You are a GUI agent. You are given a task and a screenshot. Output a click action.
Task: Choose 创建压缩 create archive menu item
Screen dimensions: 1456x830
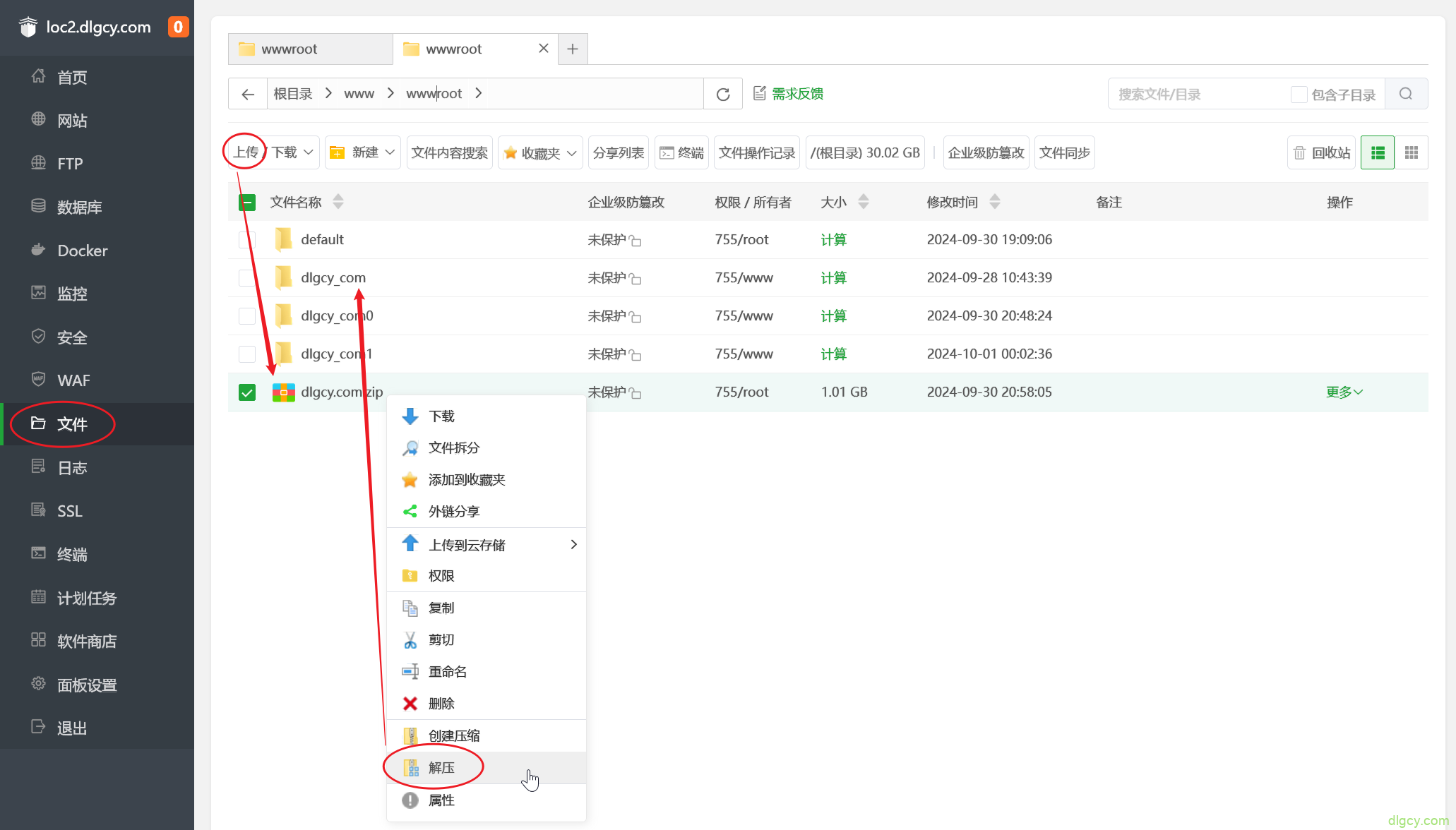[x=487, y=735]
